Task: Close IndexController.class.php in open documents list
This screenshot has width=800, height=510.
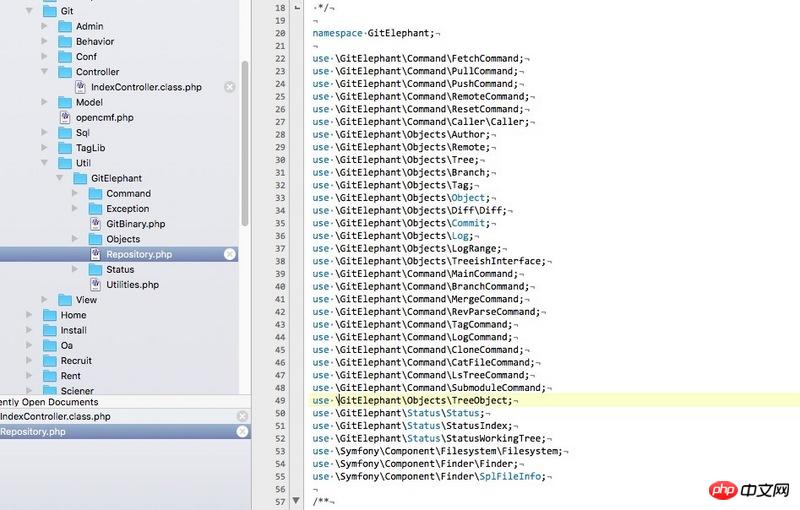Action: [x=242, y=416]
